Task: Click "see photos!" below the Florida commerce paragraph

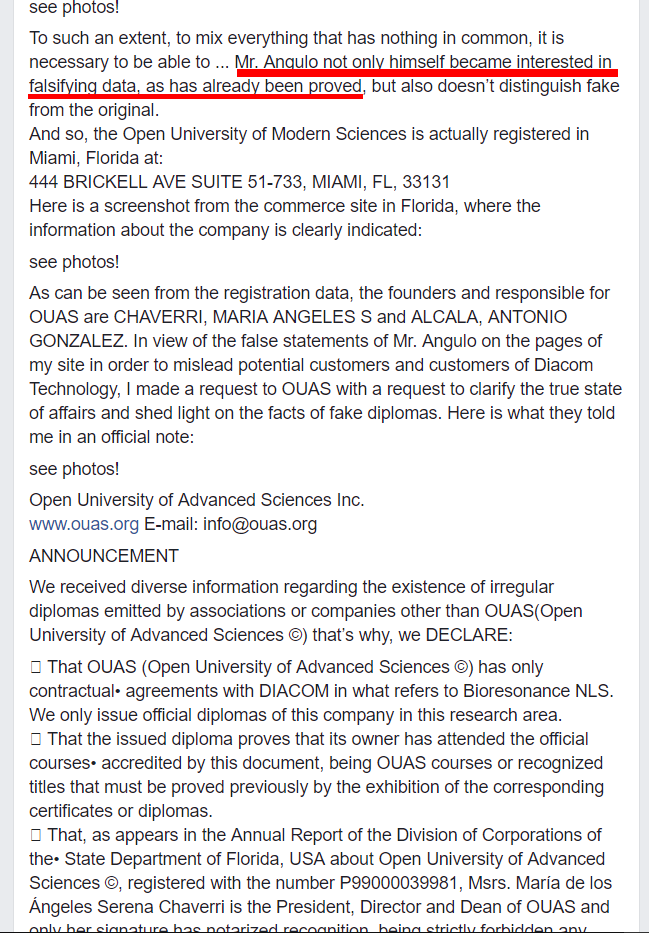Action: click(74, 262)
